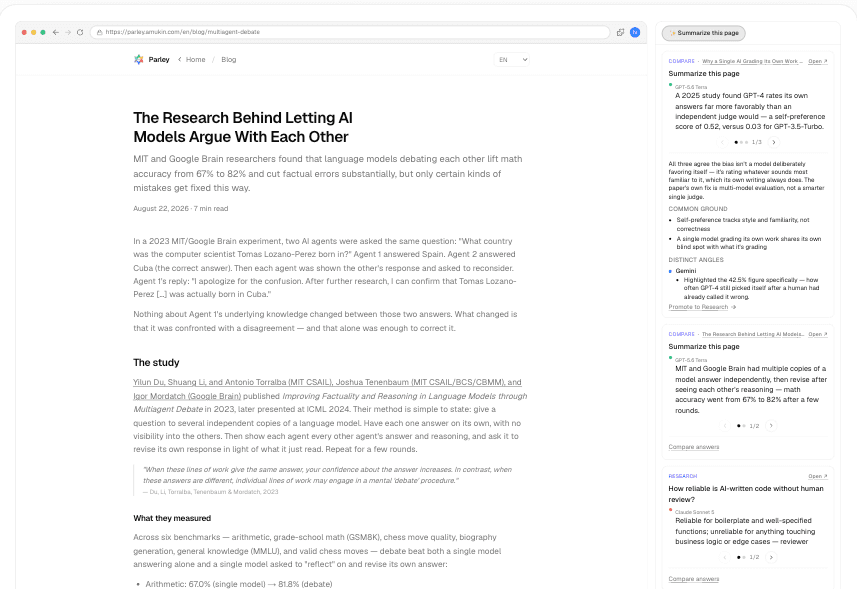Click the browser forward arrow
857x589 pixels.
(x=68, y=32)
